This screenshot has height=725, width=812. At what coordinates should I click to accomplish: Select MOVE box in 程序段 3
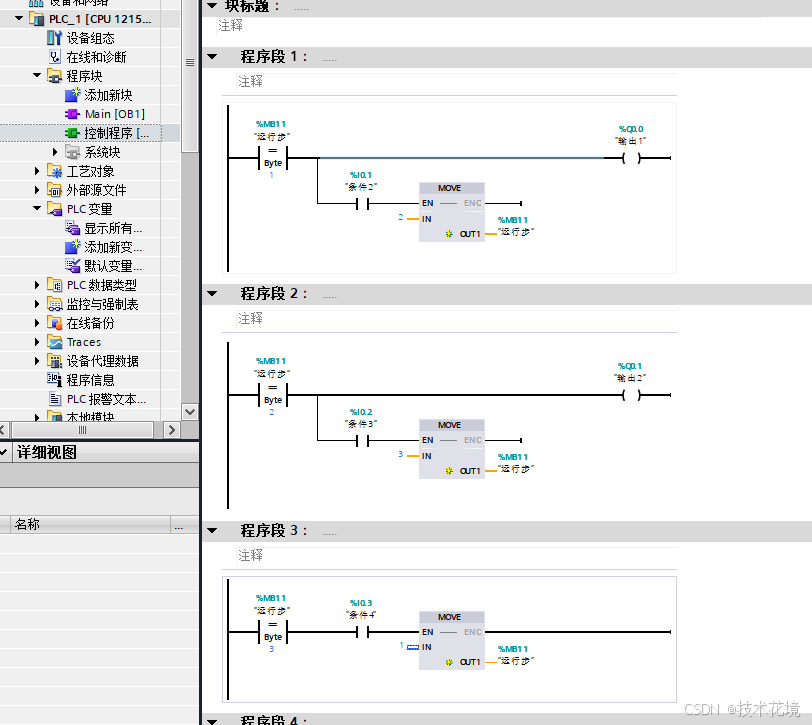click(452, 641)
